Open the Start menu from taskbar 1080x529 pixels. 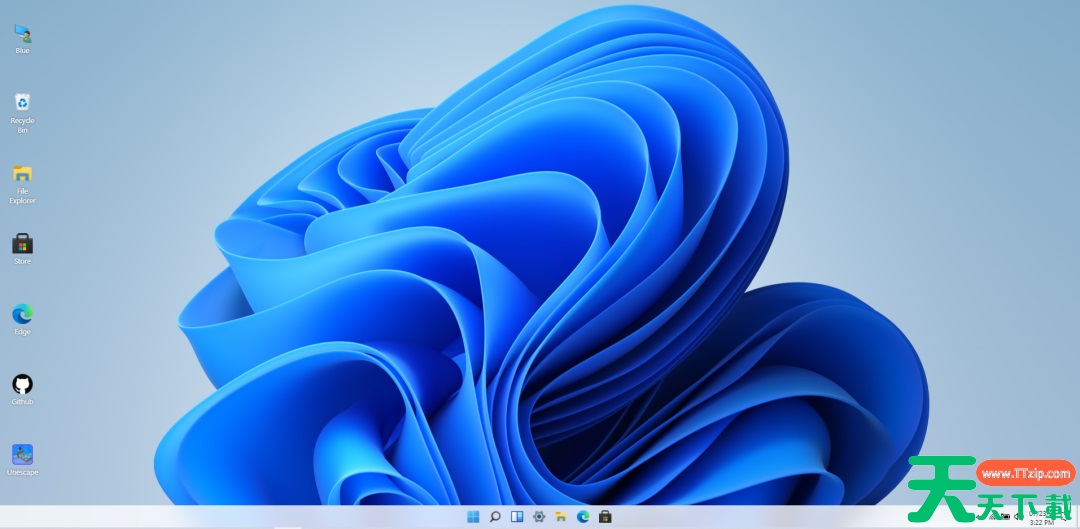click(x=473, y=517)
